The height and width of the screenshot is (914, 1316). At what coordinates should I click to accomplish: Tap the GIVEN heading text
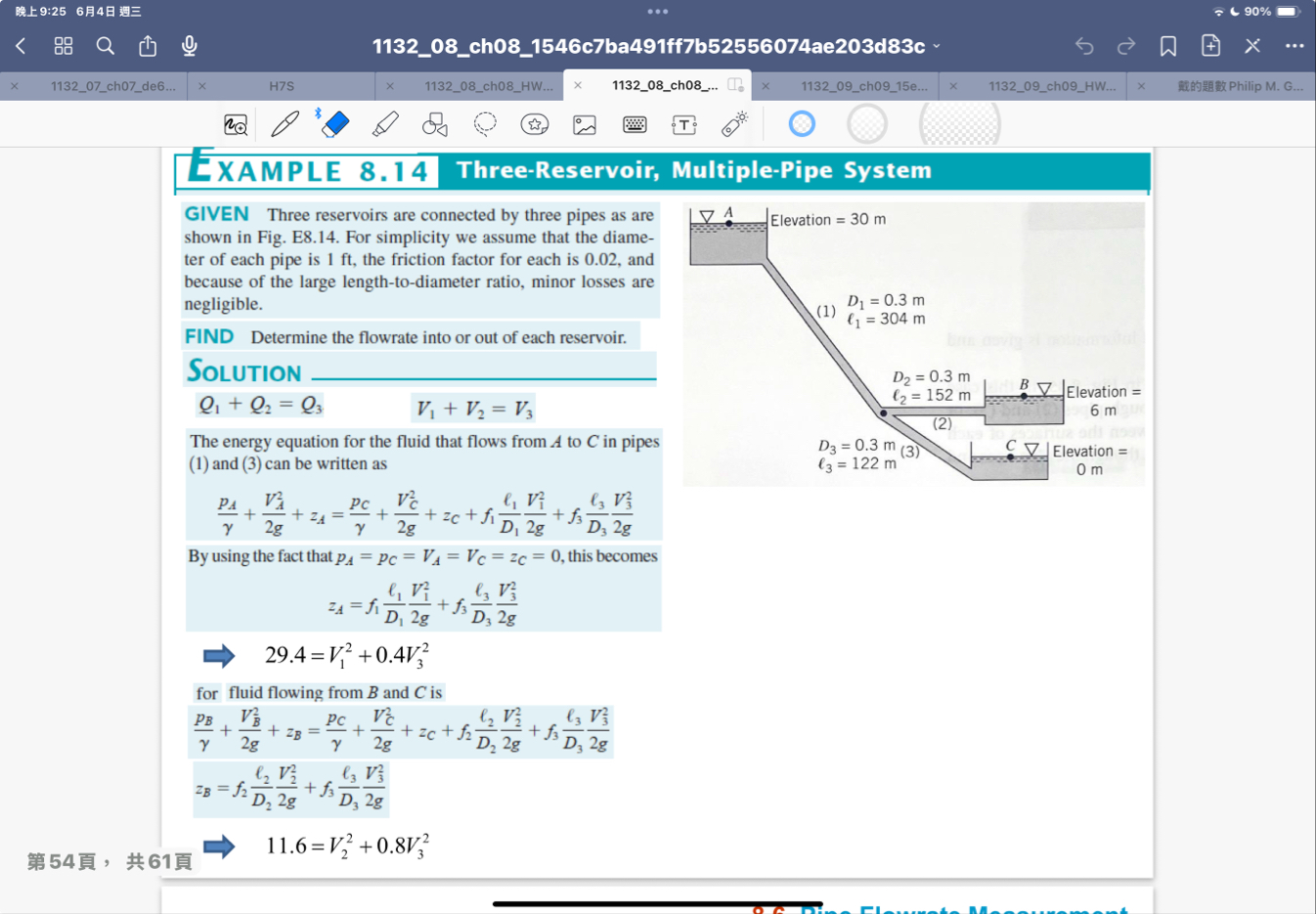click(217, 214)
